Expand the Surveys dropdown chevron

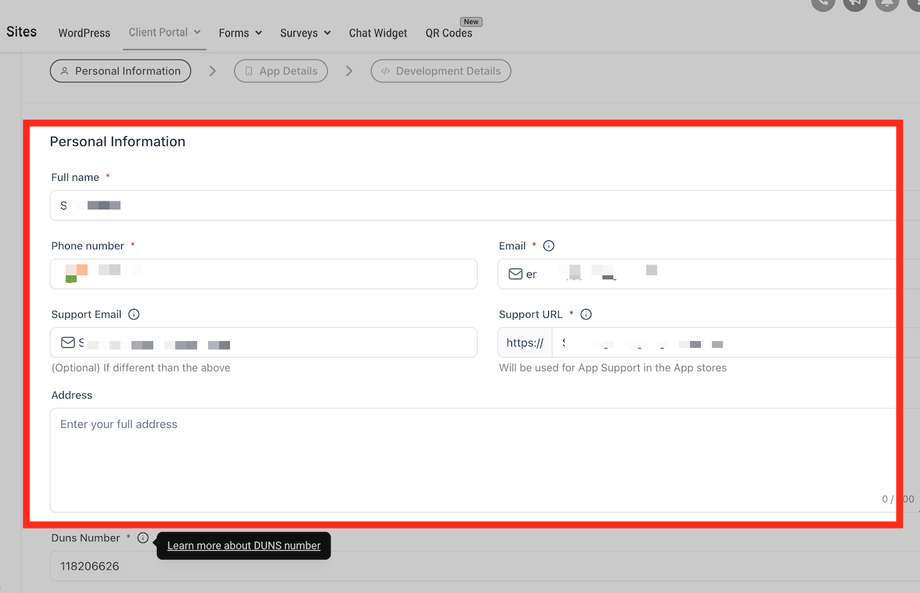pyautogui.click(x=327, y=33)
